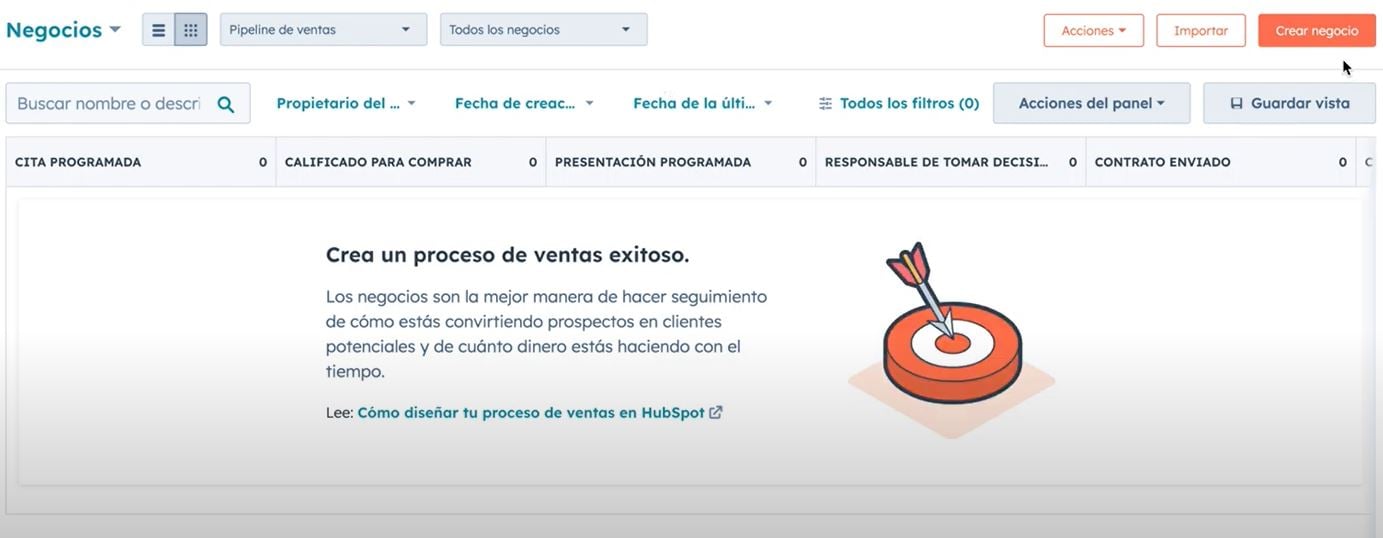The height and width of the screenshot is (538, 1383).
Task: Open the Pipeline de ventas dropdown
Action: coord(323,29)
